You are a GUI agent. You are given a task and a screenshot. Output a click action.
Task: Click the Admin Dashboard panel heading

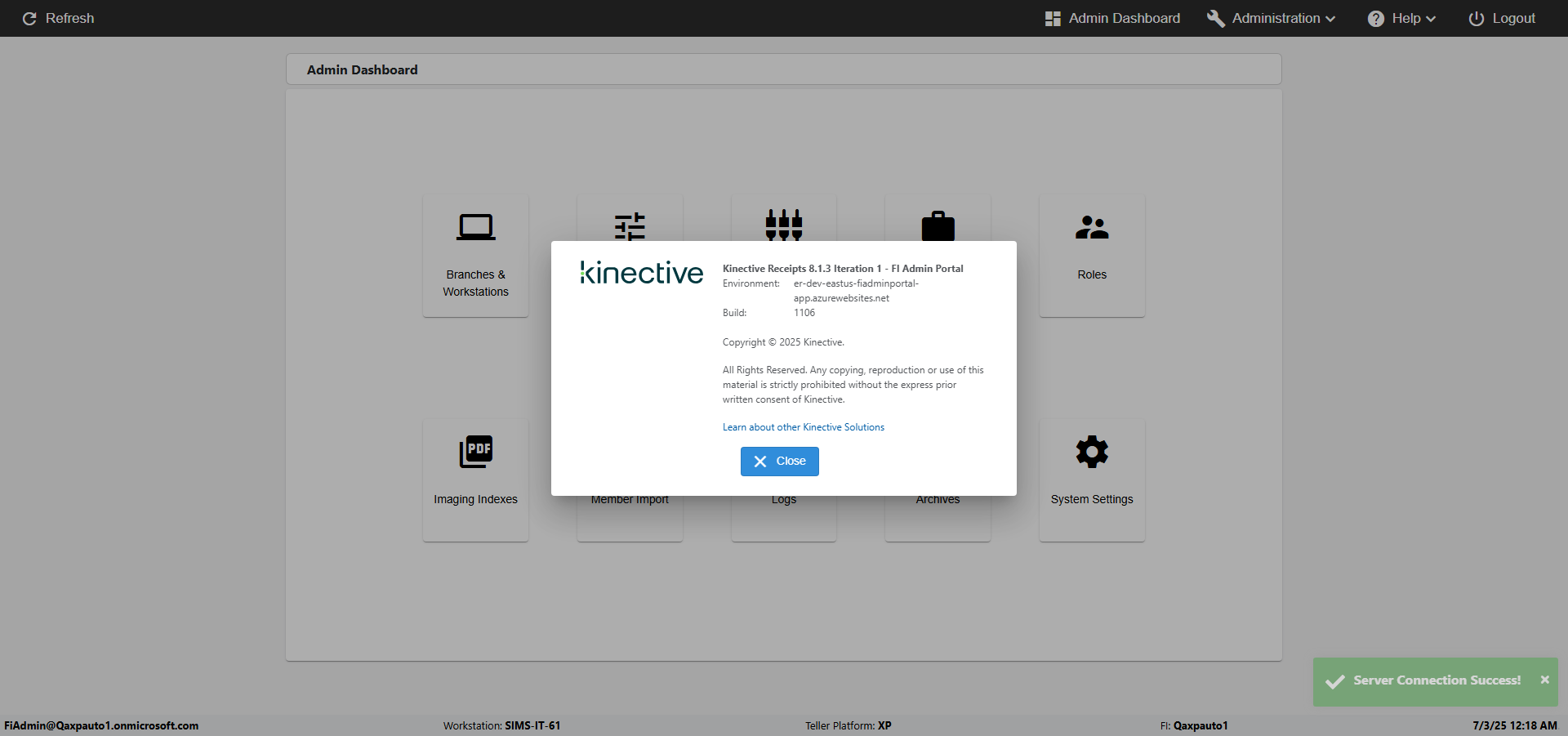pos(362,70)
